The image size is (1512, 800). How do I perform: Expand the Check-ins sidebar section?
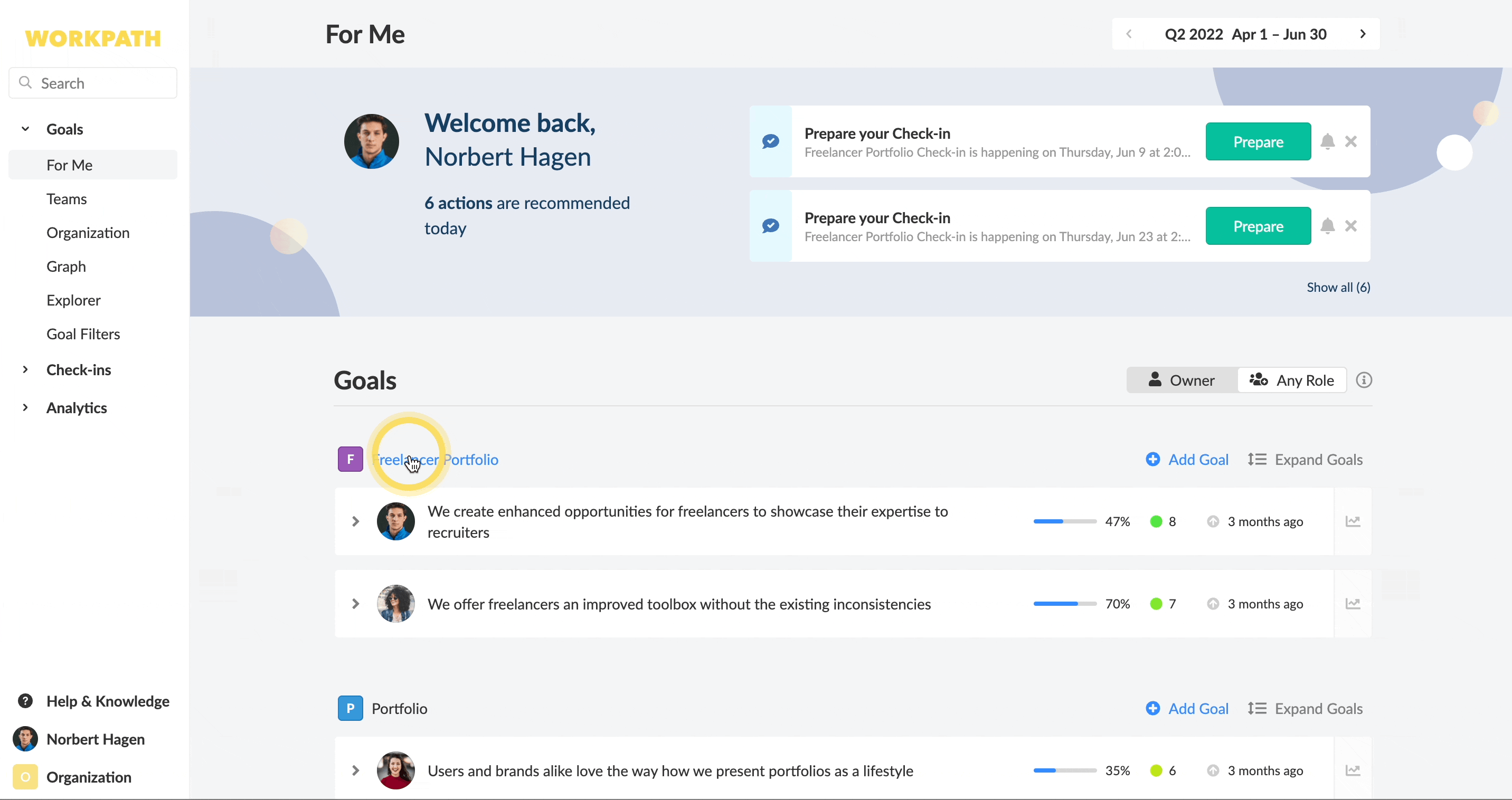coord(25,369)
